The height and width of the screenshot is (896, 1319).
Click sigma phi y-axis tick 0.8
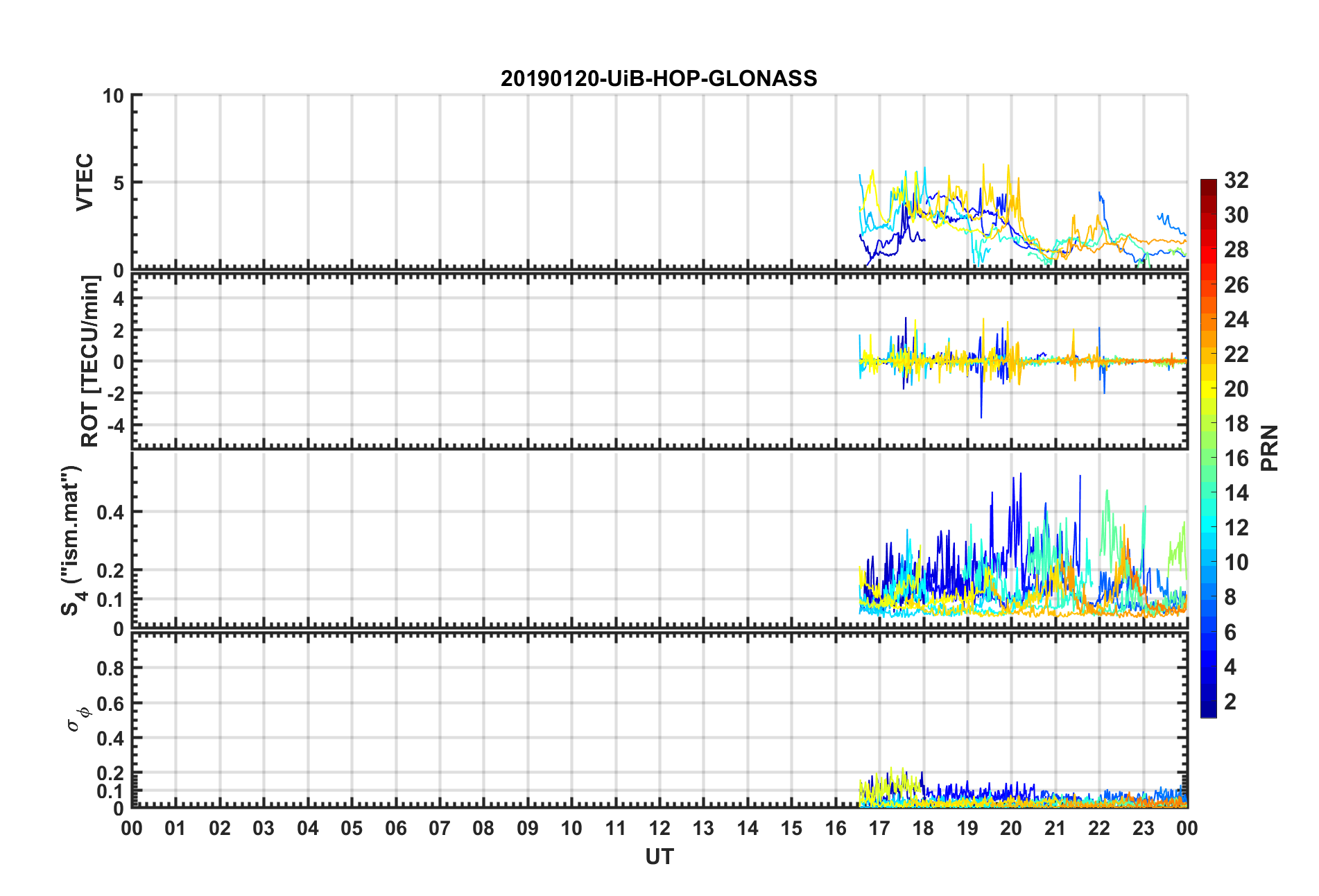pos(110,669)
